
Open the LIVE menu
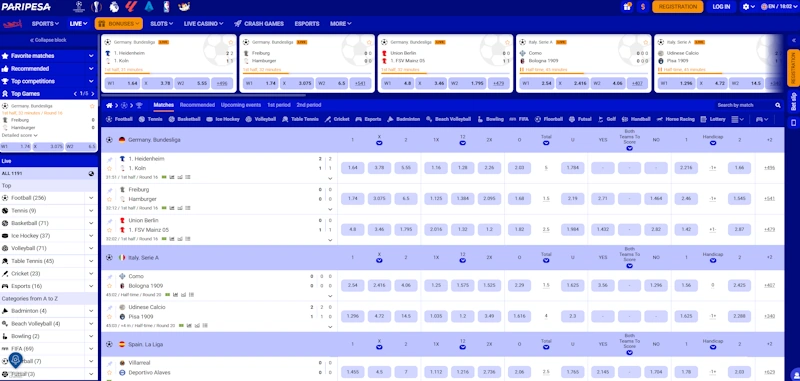tap(79, 23)
